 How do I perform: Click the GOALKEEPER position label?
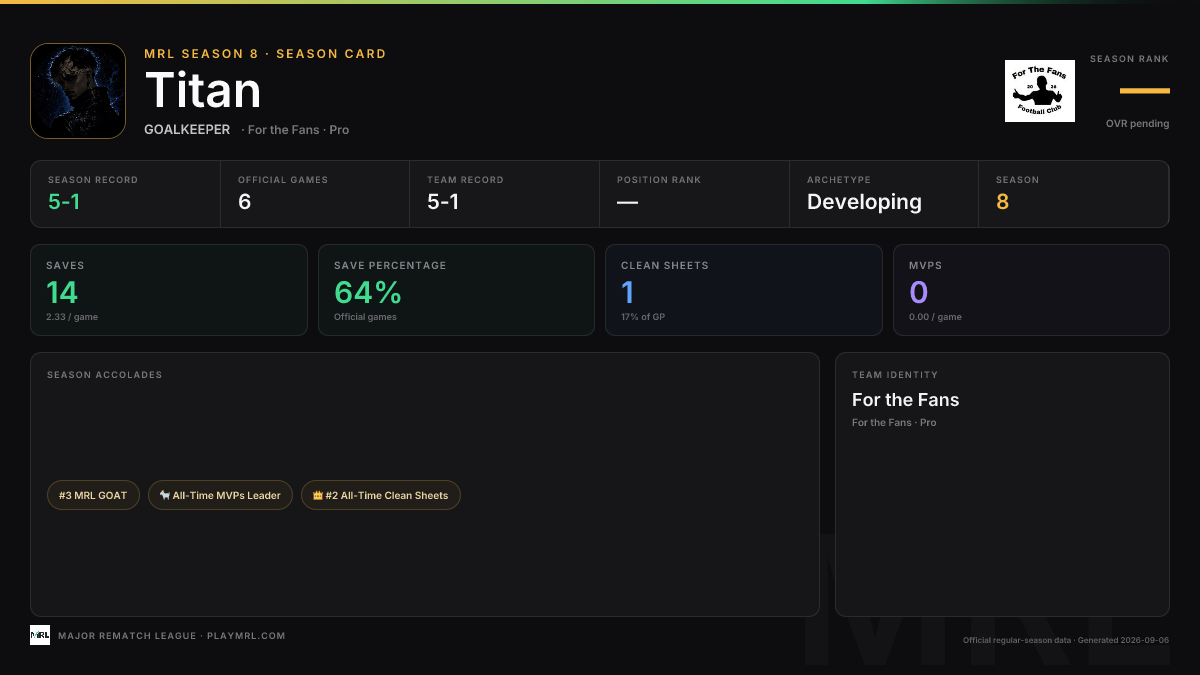(x=187, y=130)
